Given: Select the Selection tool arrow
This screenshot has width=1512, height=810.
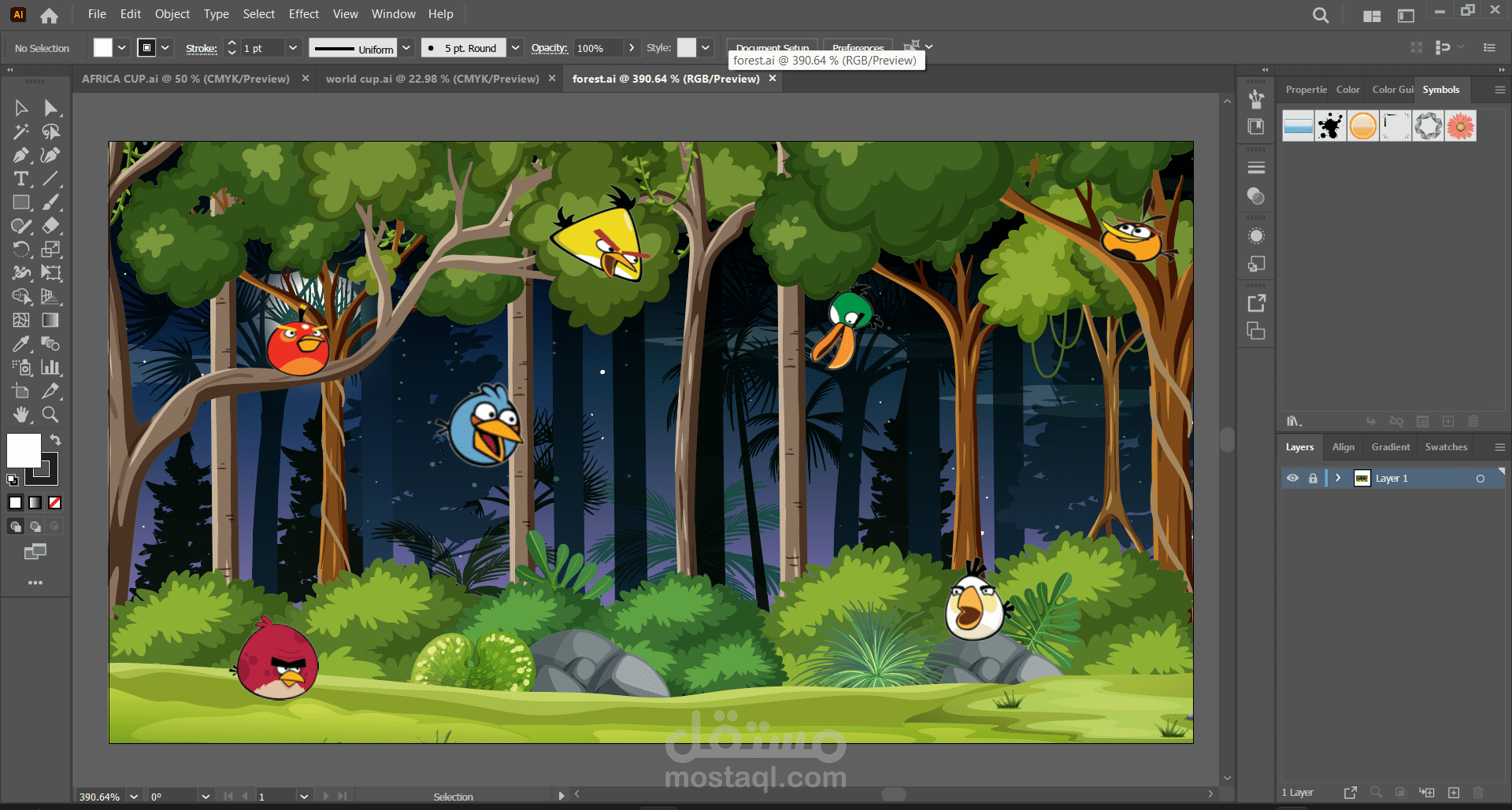Looking at the screenshot, I should click(x=21, y=108).
